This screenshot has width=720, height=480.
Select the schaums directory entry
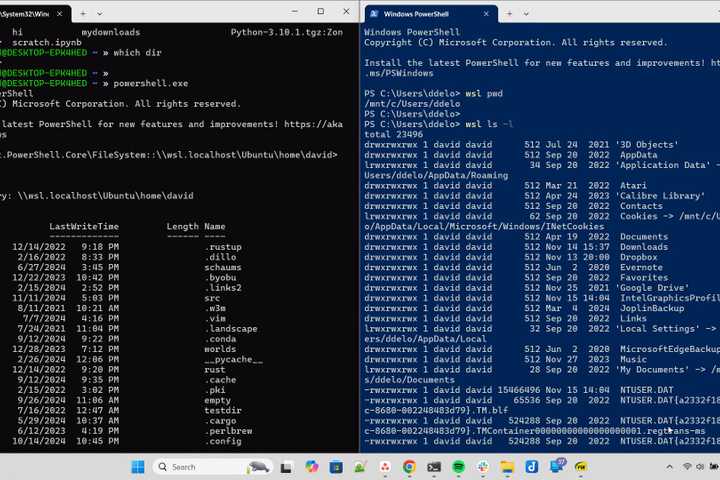[223, 267]
